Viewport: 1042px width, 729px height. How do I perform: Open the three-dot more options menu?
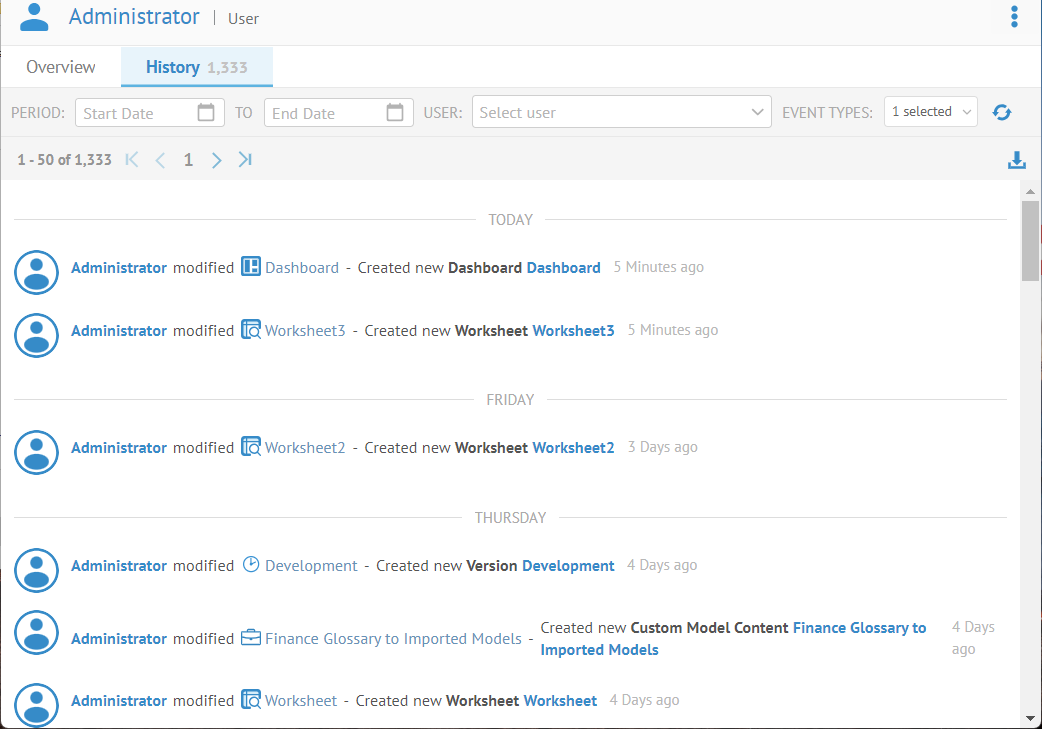(x=1014, y=17)
